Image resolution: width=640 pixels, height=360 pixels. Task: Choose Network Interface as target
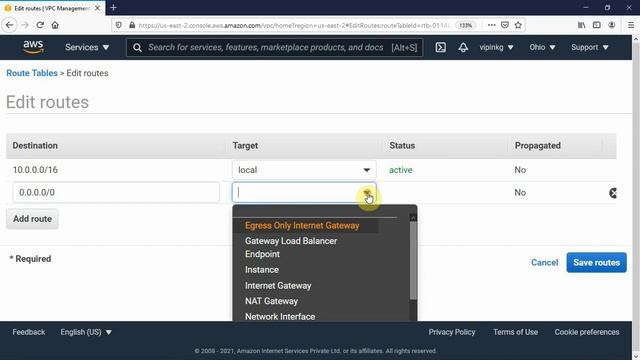[280, 317]
